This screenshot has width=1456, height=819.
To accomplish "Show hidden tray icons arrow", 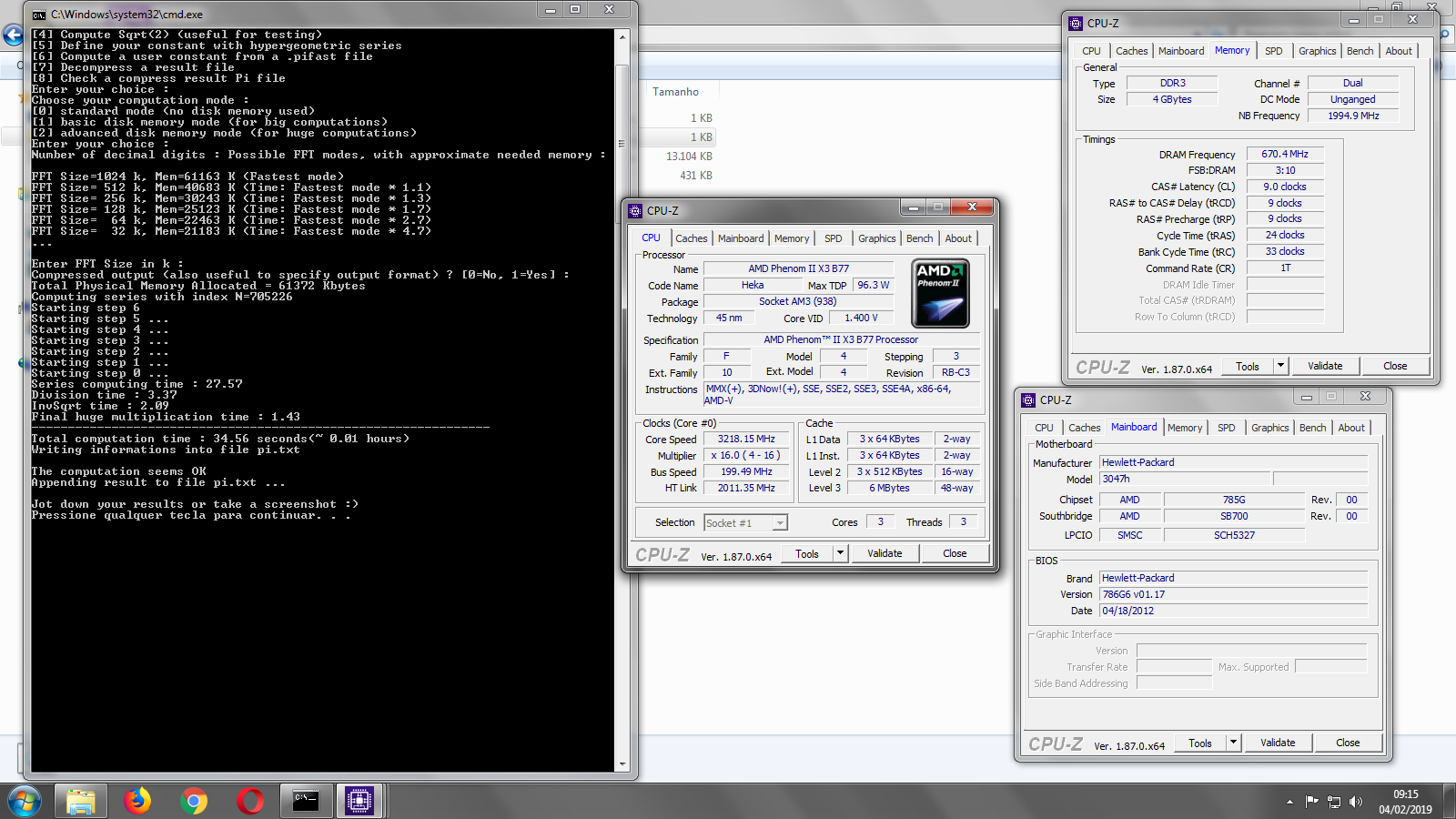I will [x=1289, y=802].
